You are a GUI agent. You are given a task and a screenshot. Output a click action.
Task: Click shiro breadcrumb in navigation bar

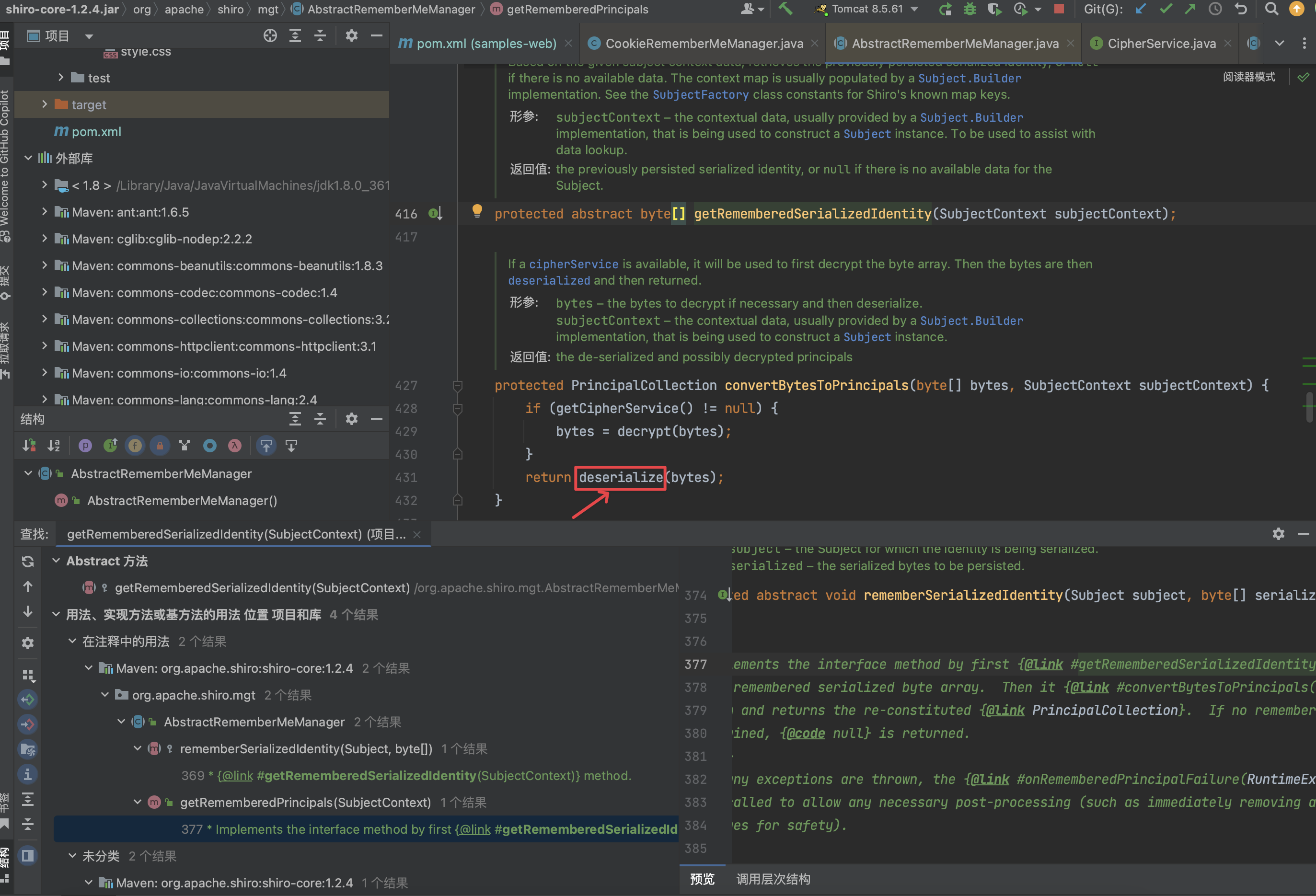(230, 9)
